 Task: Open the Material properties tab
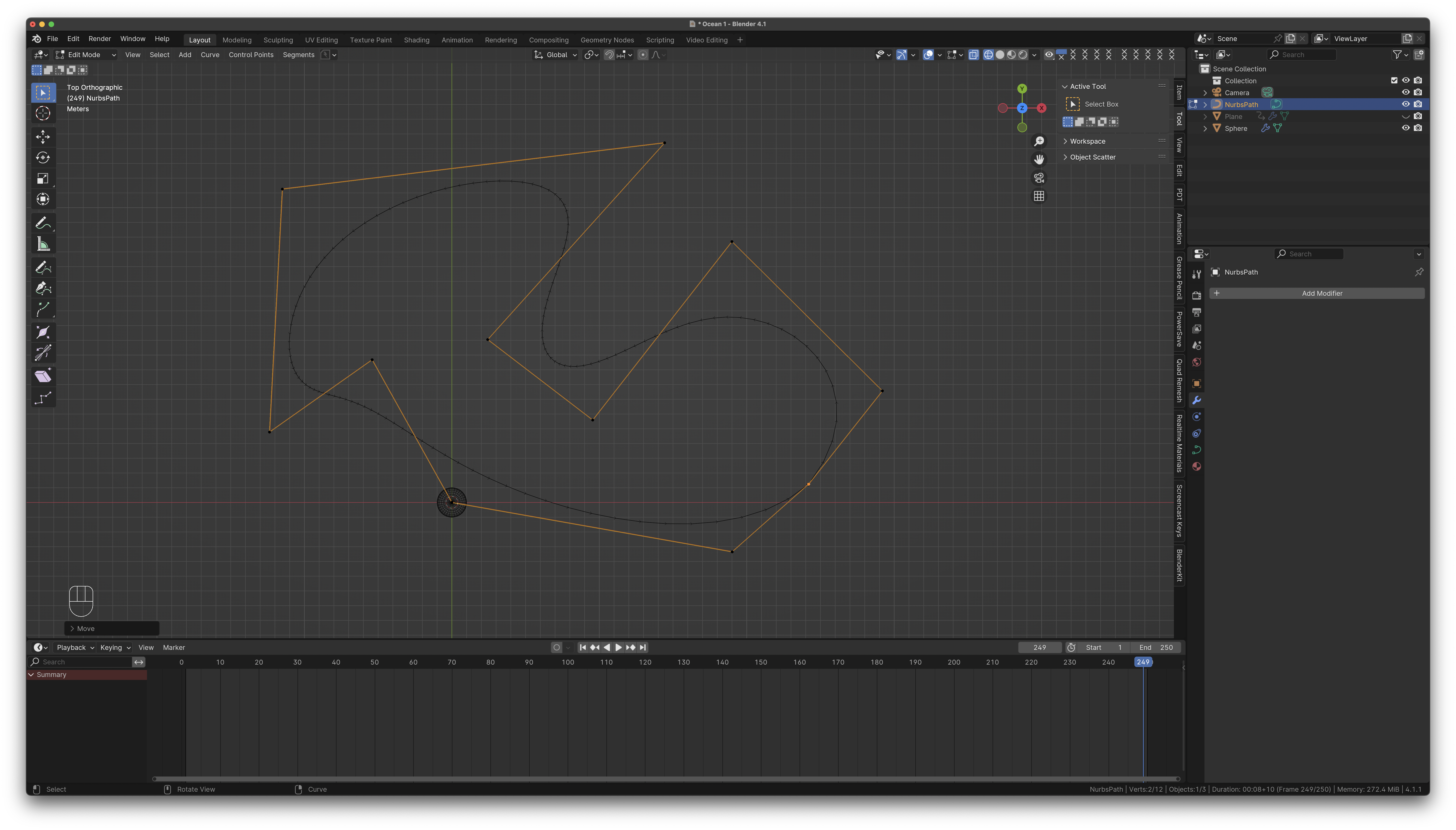(x=1197, y=466)
